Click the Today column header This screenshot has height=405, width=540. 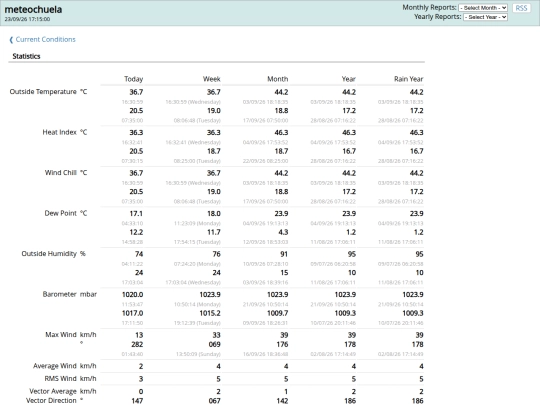pos(133,79)
